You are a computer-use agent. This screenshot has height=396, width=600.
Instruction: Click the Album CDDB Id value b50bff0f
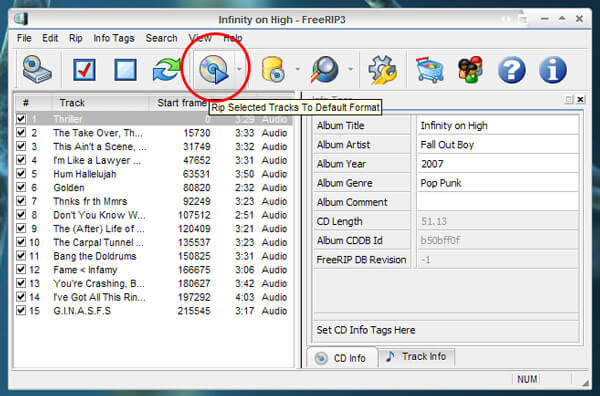pos(440,241)
